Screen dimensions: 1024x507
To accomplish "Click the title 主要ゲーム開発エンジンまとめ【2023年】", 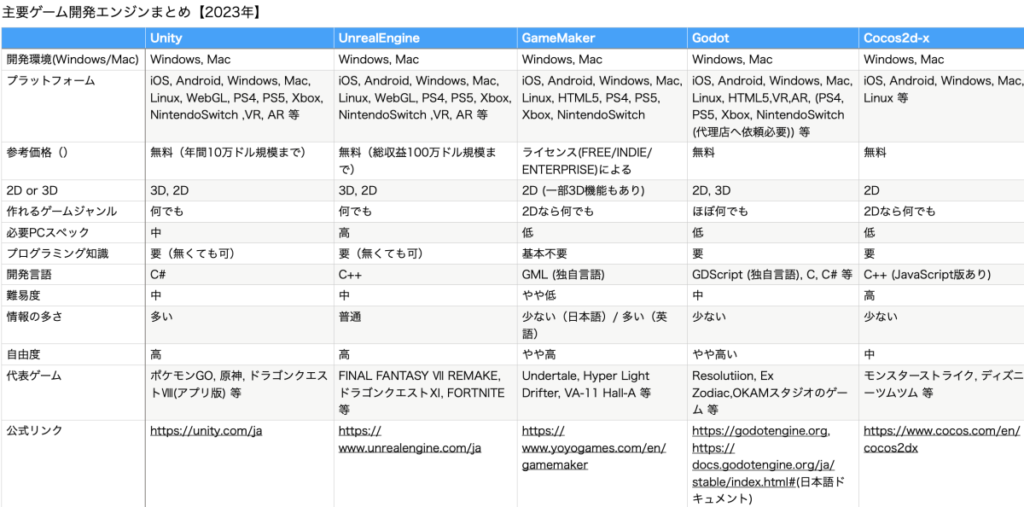I will pos(132,13).
